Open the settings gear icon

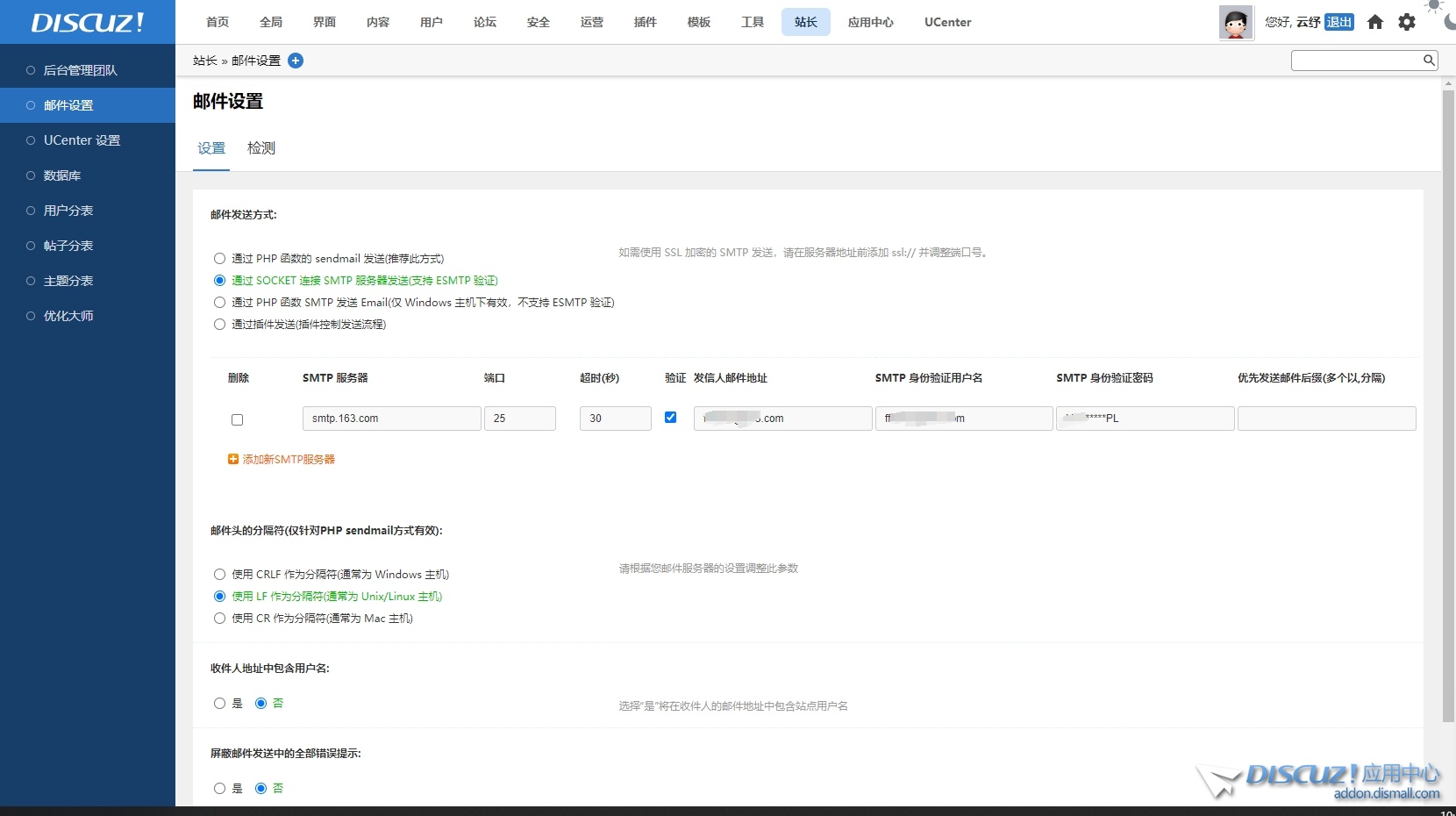point(1407,22)
